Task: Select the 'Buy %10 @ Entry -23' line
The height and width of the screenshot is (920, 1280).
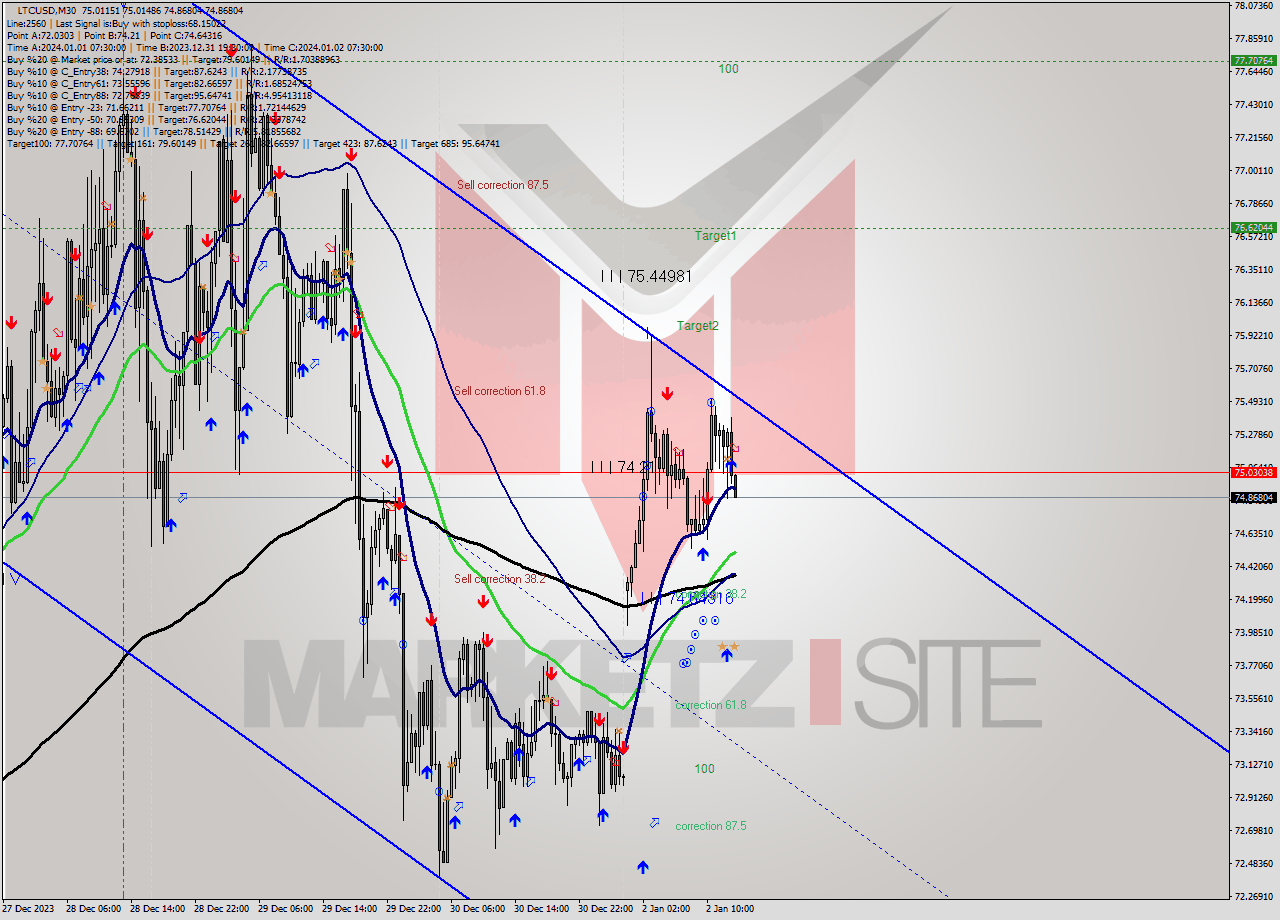Action: coord(156,107)
